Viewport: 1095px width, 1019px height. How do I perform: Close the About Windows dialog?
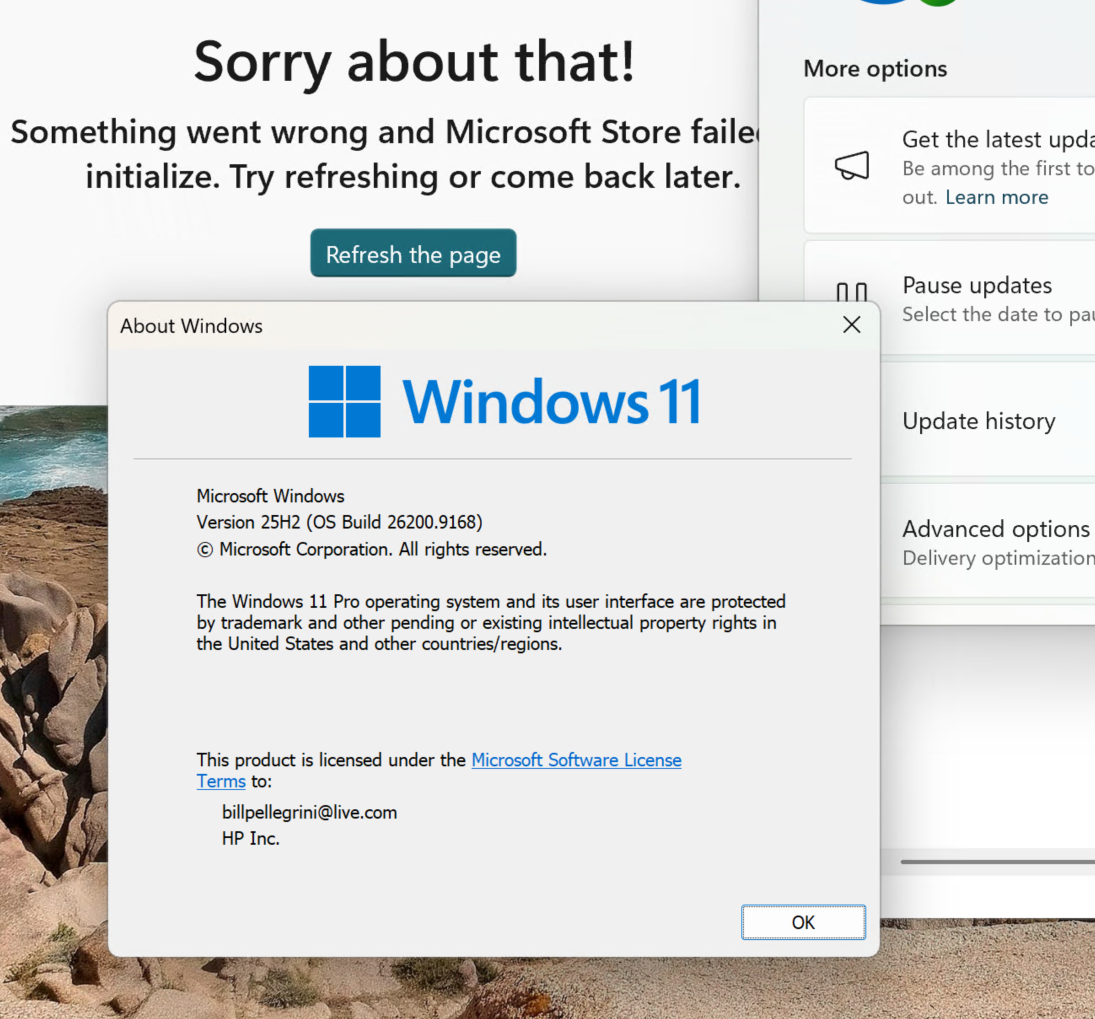[851, 325]
